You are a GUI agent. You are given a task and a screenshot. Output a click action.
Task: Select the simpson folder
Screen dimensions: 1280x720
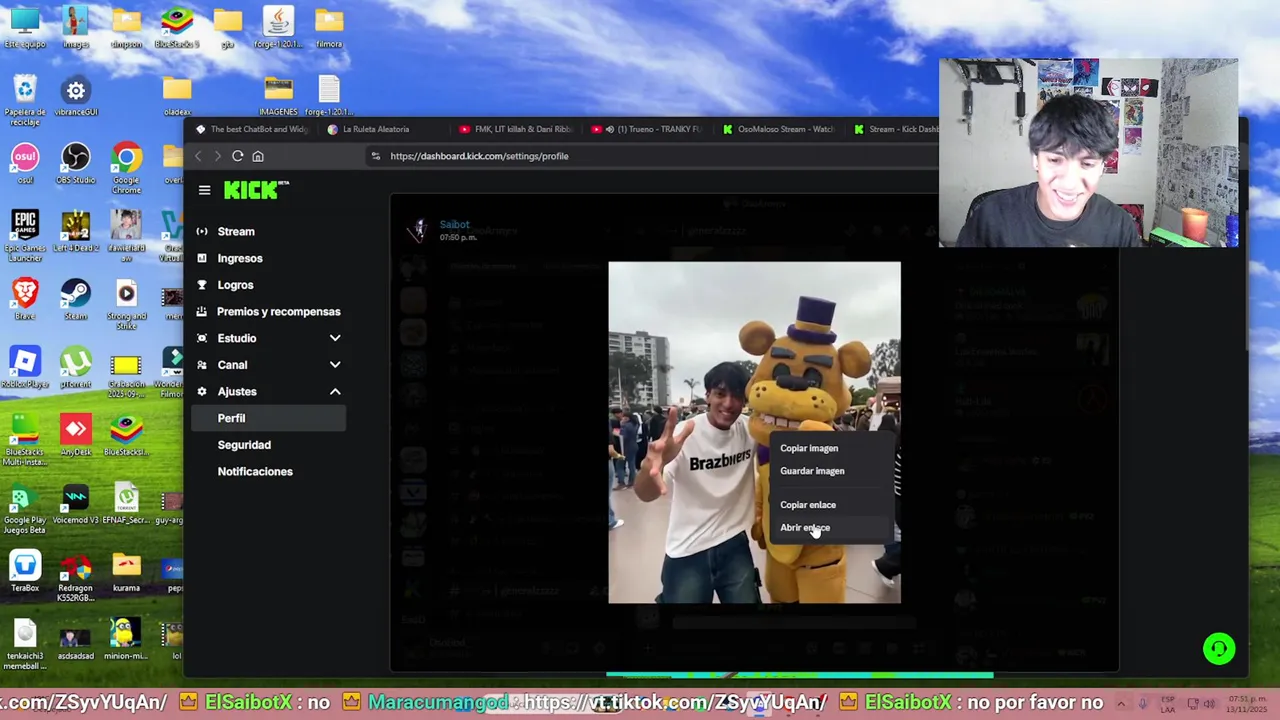(x=126, y=28)
